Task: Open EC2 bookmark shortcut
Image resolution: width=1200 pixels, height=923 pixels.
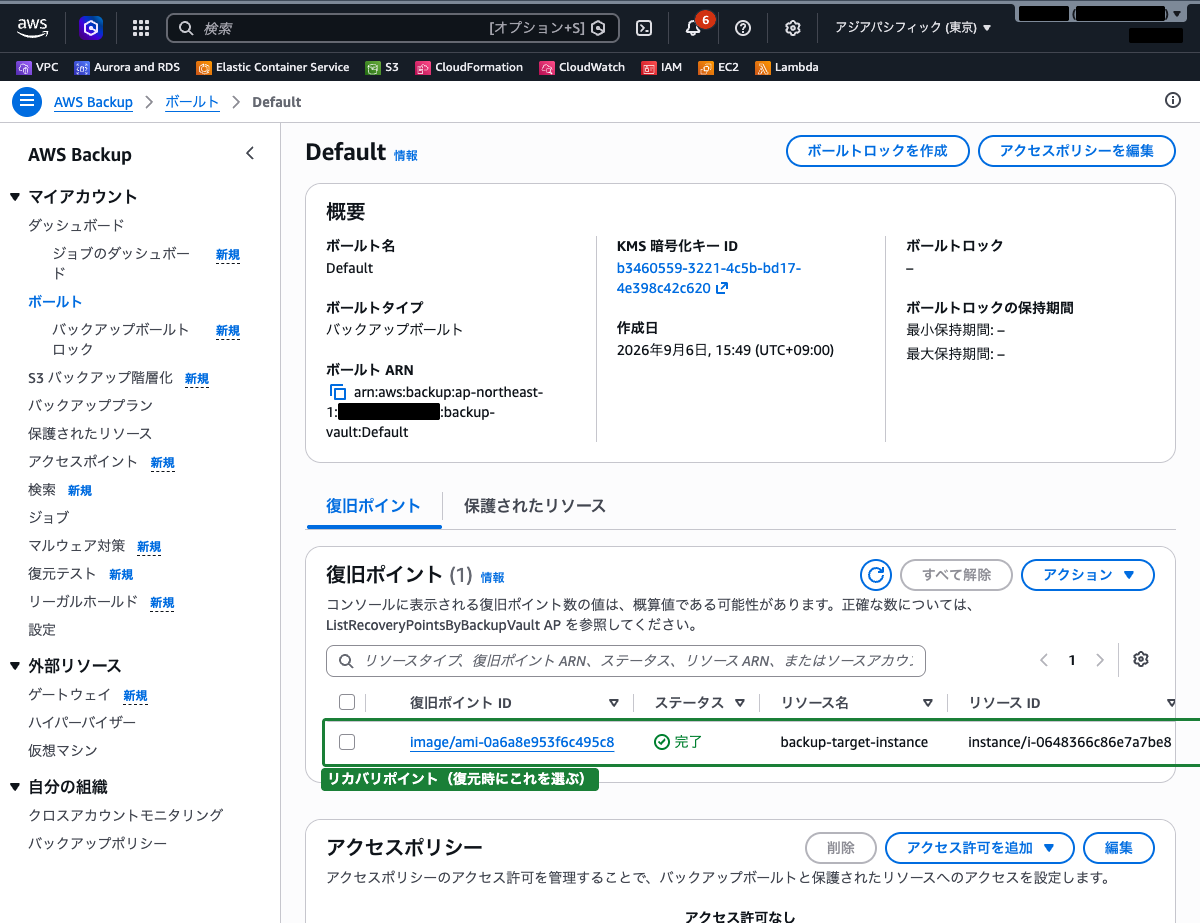Action: pyautogui.click(x=719, y=67)
